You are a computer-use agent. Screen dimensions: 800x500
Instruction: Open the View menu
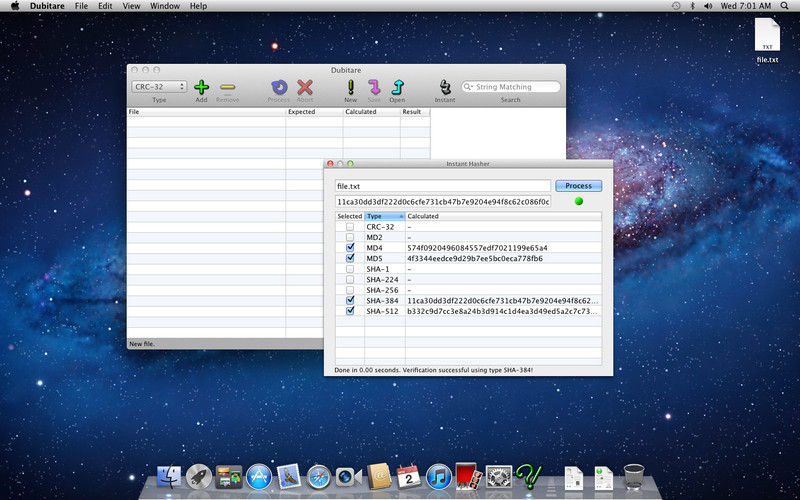(131, 6)
